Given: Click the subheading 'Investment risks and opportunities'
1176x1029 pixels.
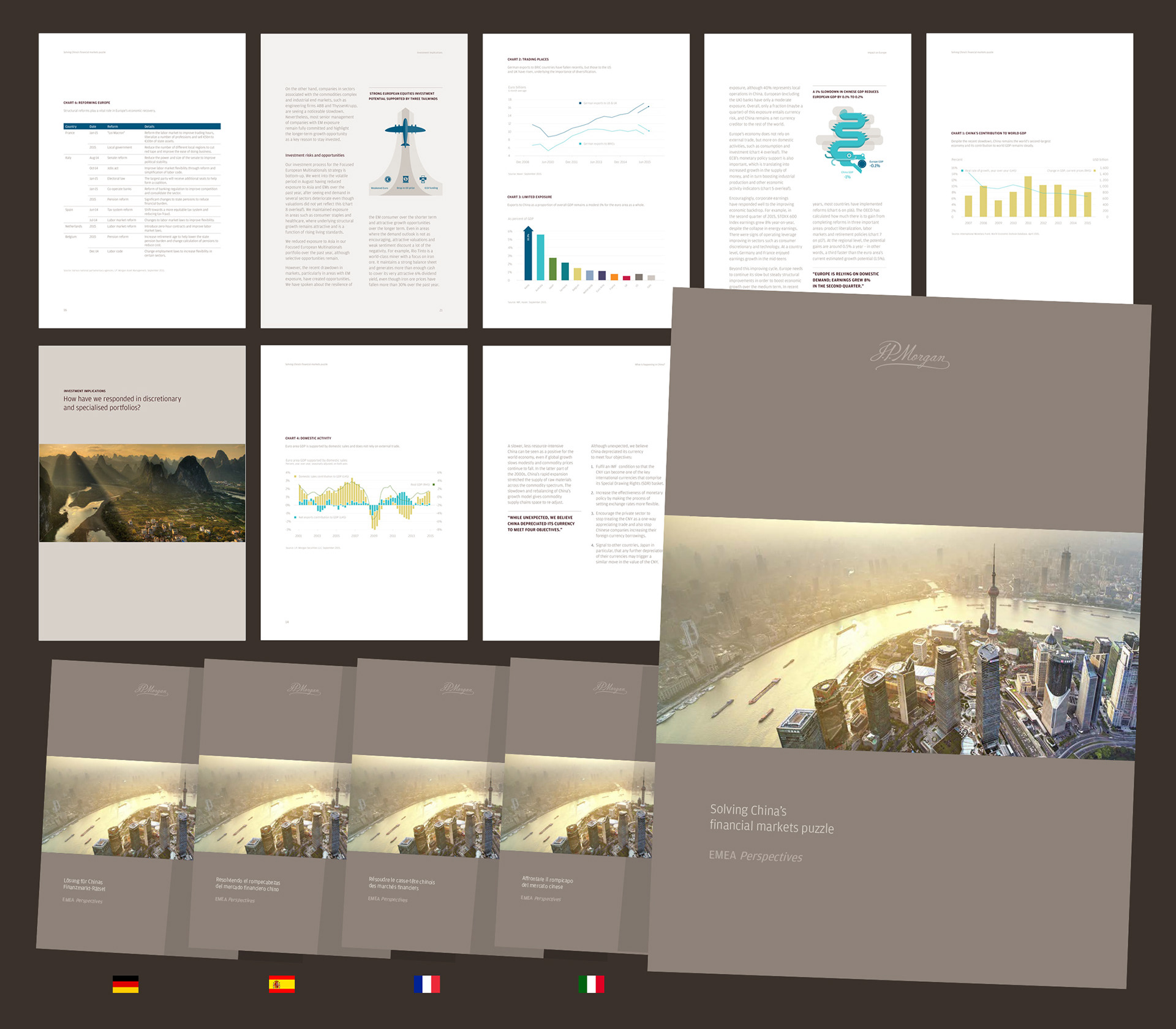Looking at the screenshot, I should 315,155.
